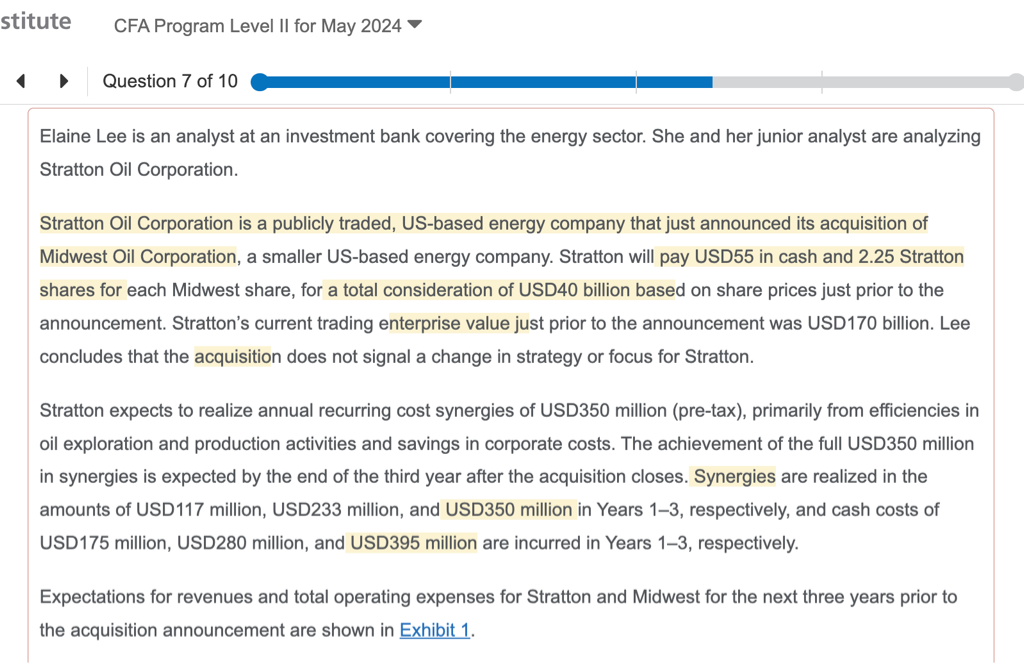Select the "Question 7 of 10" label
The width and height of the screenshot is (1024, 663).
(170, 81)
